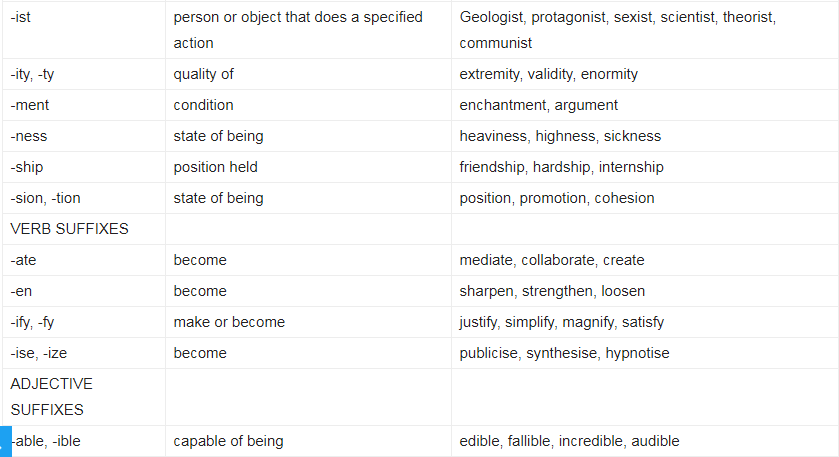Image resolution: width=839 pixels, height=457 pixels.
Task: Click the 'quality of' meaning cell
Action: coord(308,74)
